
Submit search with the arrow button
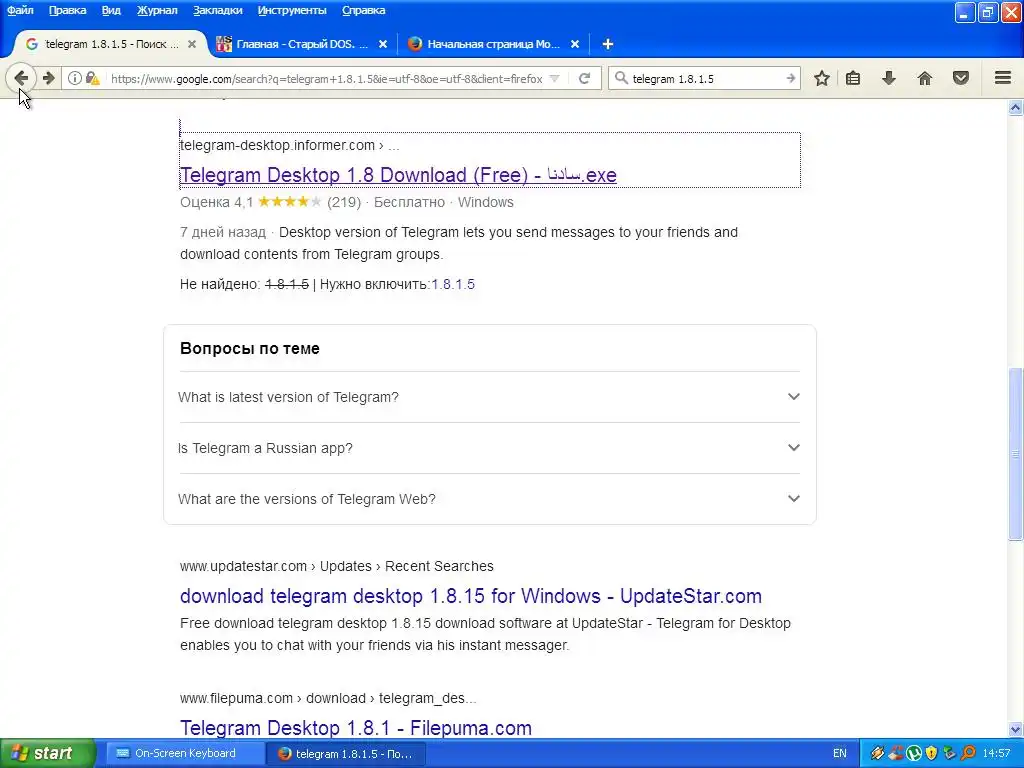(x=790, y=78)
